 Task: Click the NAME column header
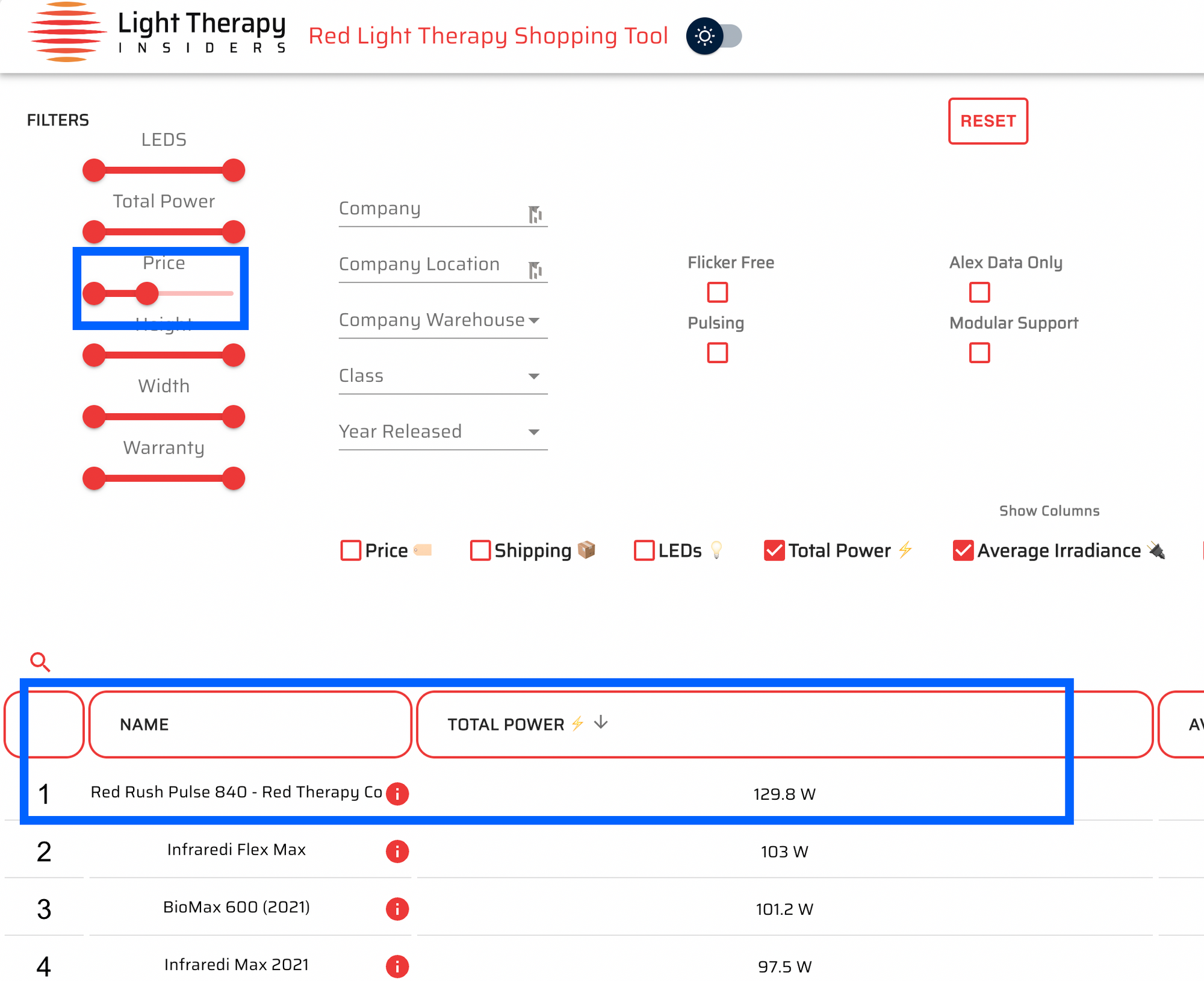tap(144, 724)
